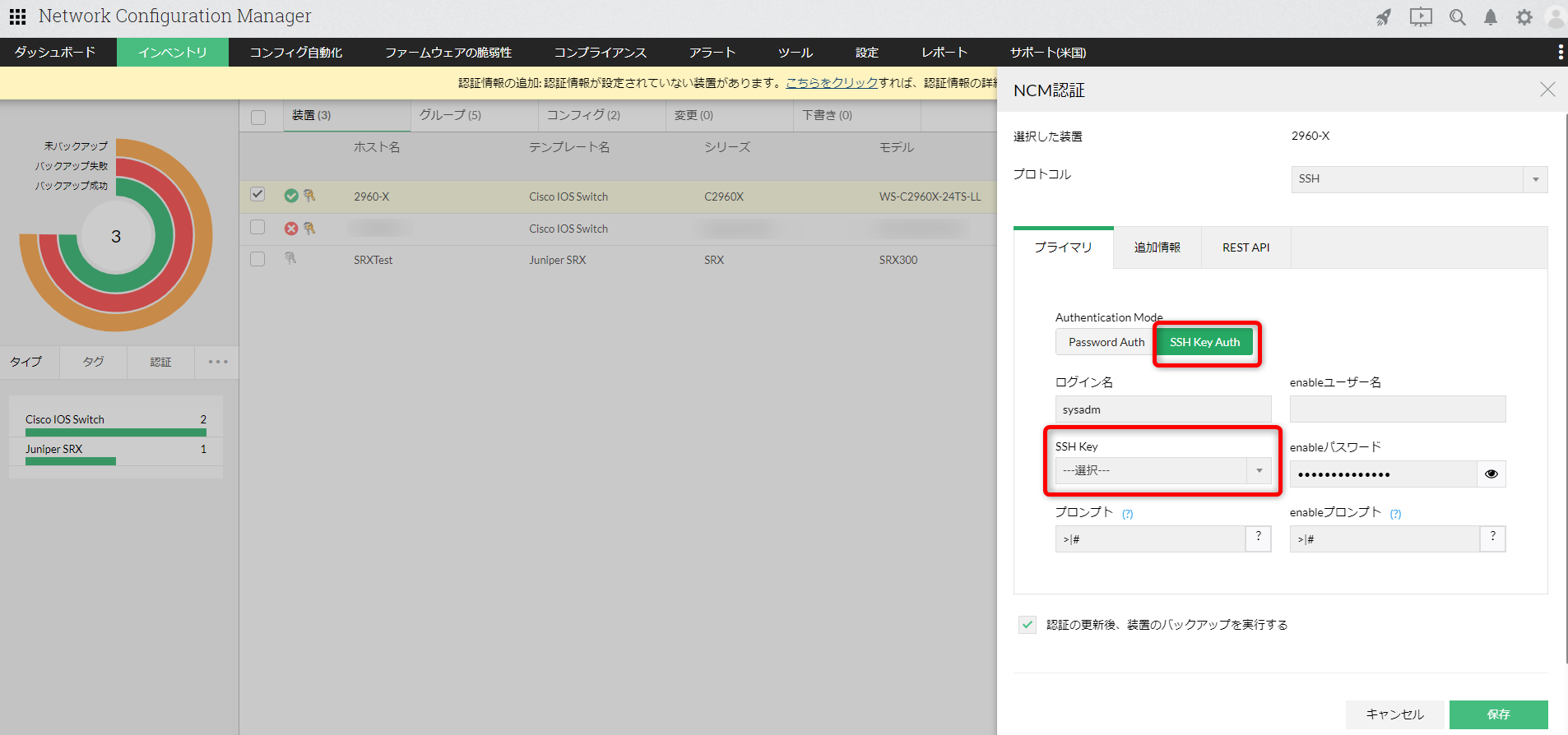Click the rocket quick-start icon
1568x735 pixels.
pos(1384,17)
